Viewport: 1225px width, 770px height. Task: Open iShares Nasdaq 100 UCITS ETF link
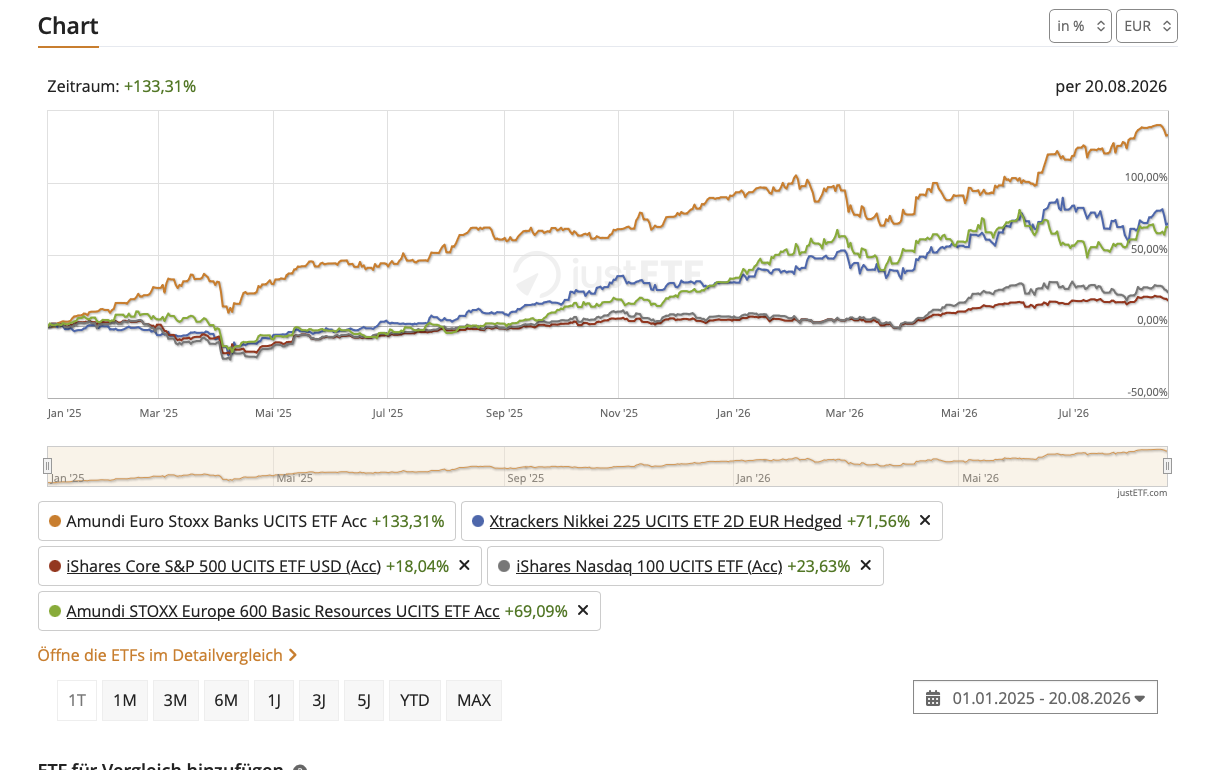[649, 566]
